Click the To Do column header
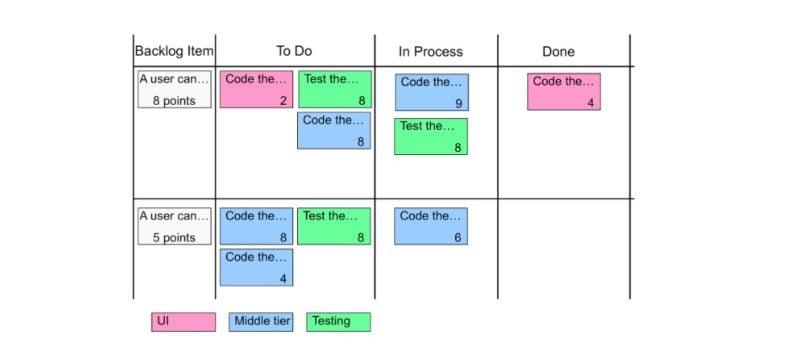 pos(294,51)
